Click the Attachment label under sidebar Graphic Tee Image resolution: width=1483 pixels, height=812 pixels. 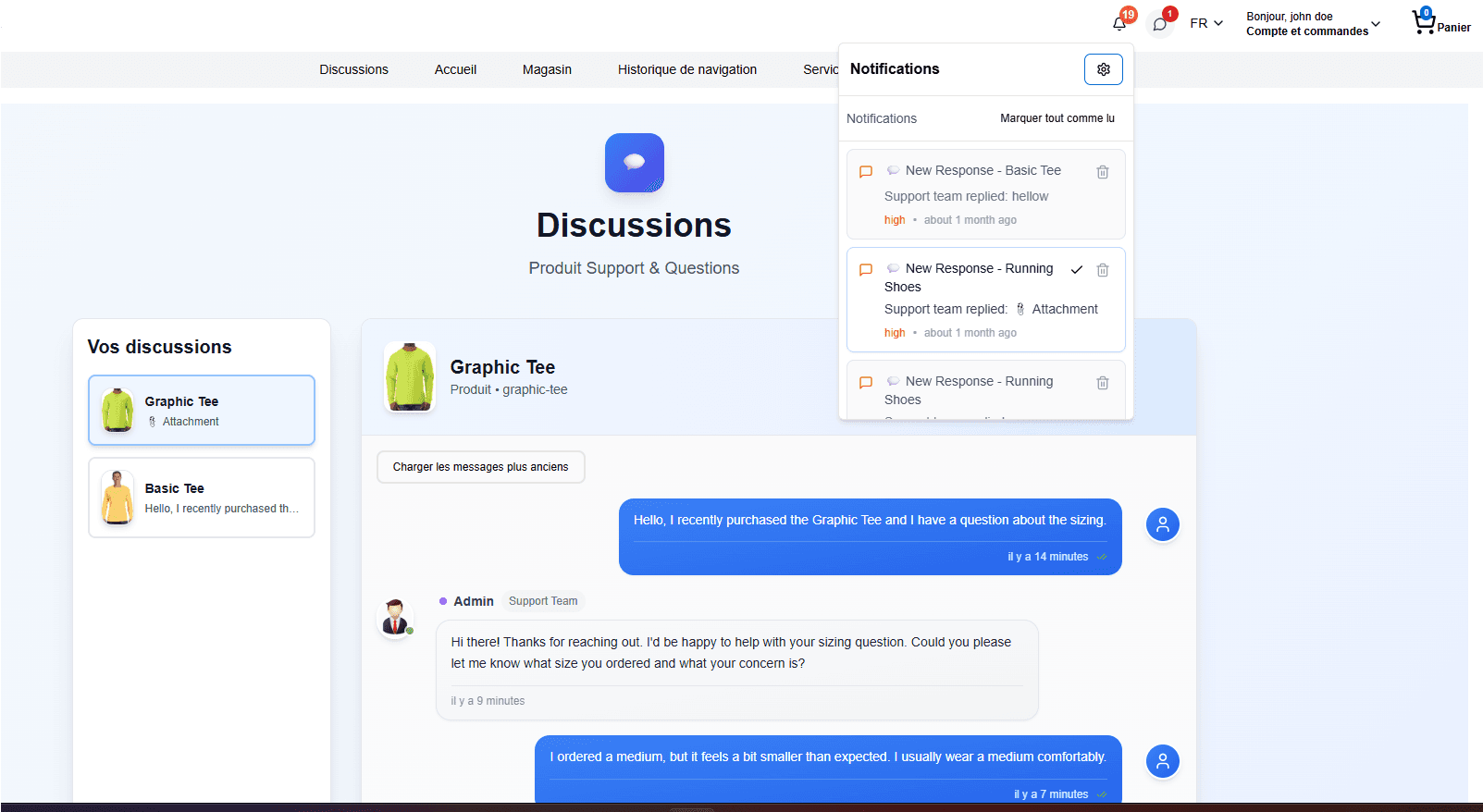click(191, 422)
